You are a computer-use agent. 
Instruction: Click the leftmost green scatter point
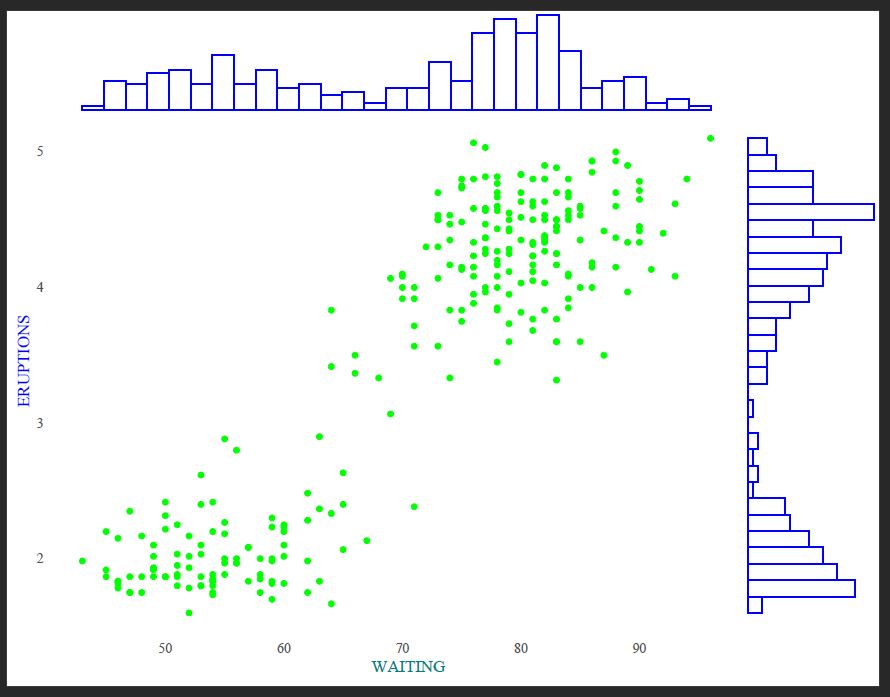(x=82, y=561)
